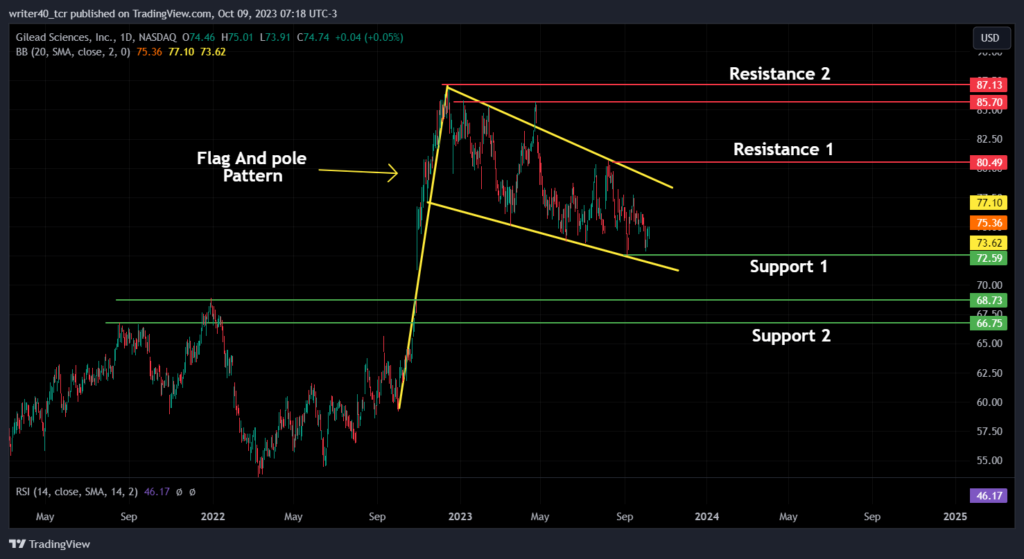Click the writer40_tcr published caption
This screenshot has width=1024, height=559.
coord(173,14)
